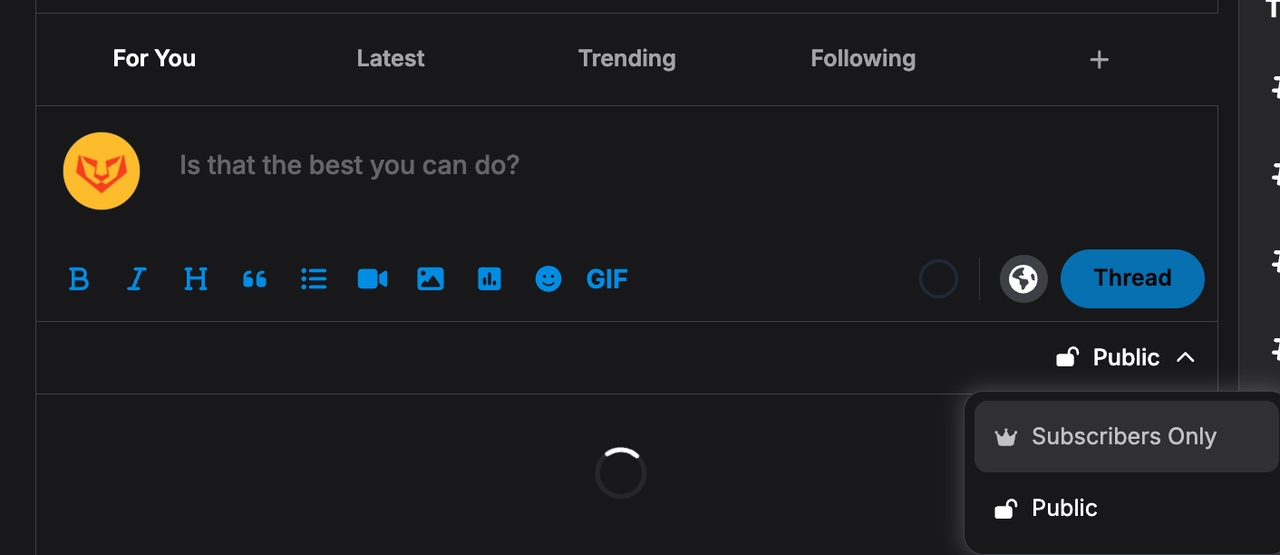1280x555 pixels.
Task: Add a new feed tab with plus
Action: click(1099, 60)
